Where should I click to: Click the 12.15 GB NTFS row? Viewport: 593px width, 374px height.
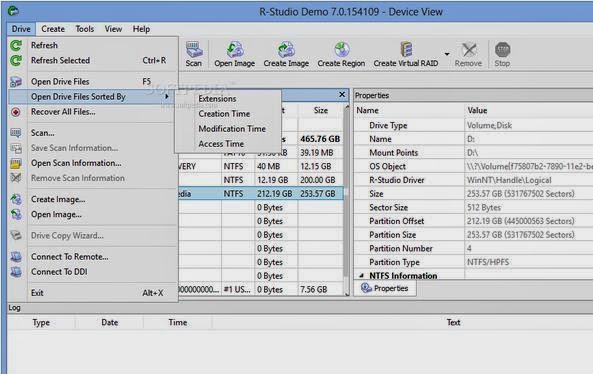coord(261,166)
